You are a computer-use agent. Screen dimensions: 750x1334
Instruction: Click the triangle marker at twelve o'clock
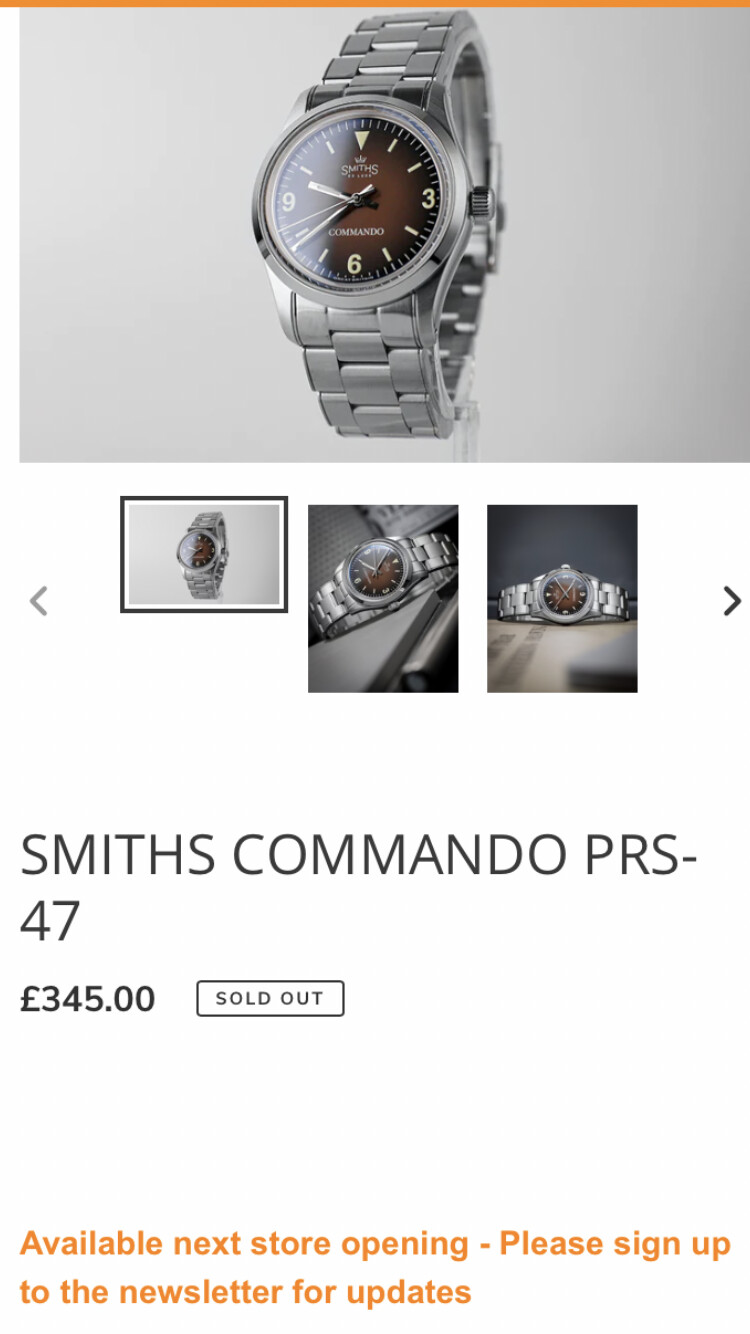point(362,139)
